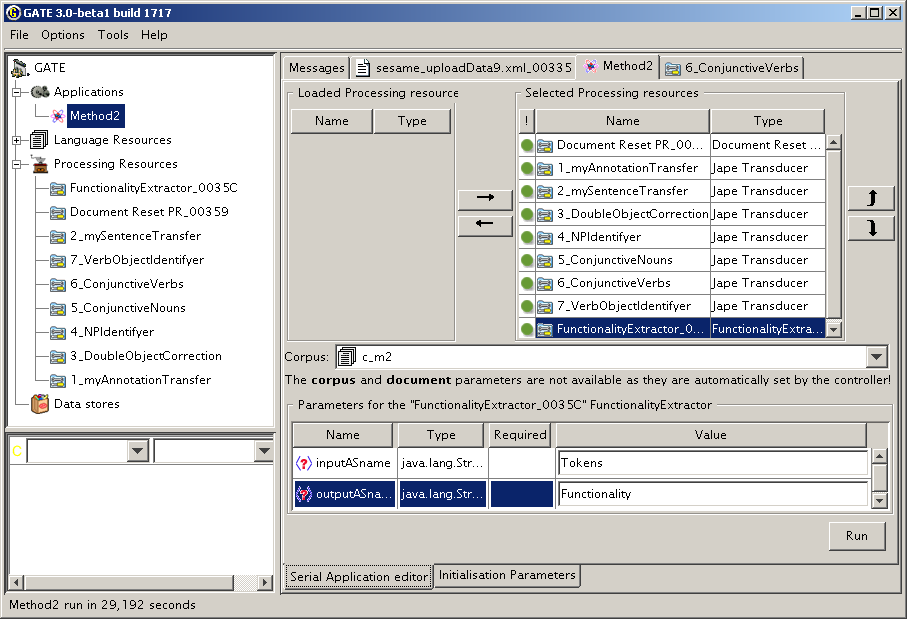The image size is (907, 619).
Task: Select 3_DoubleObjectCorrection in resources tree
Action: point(146,356)
